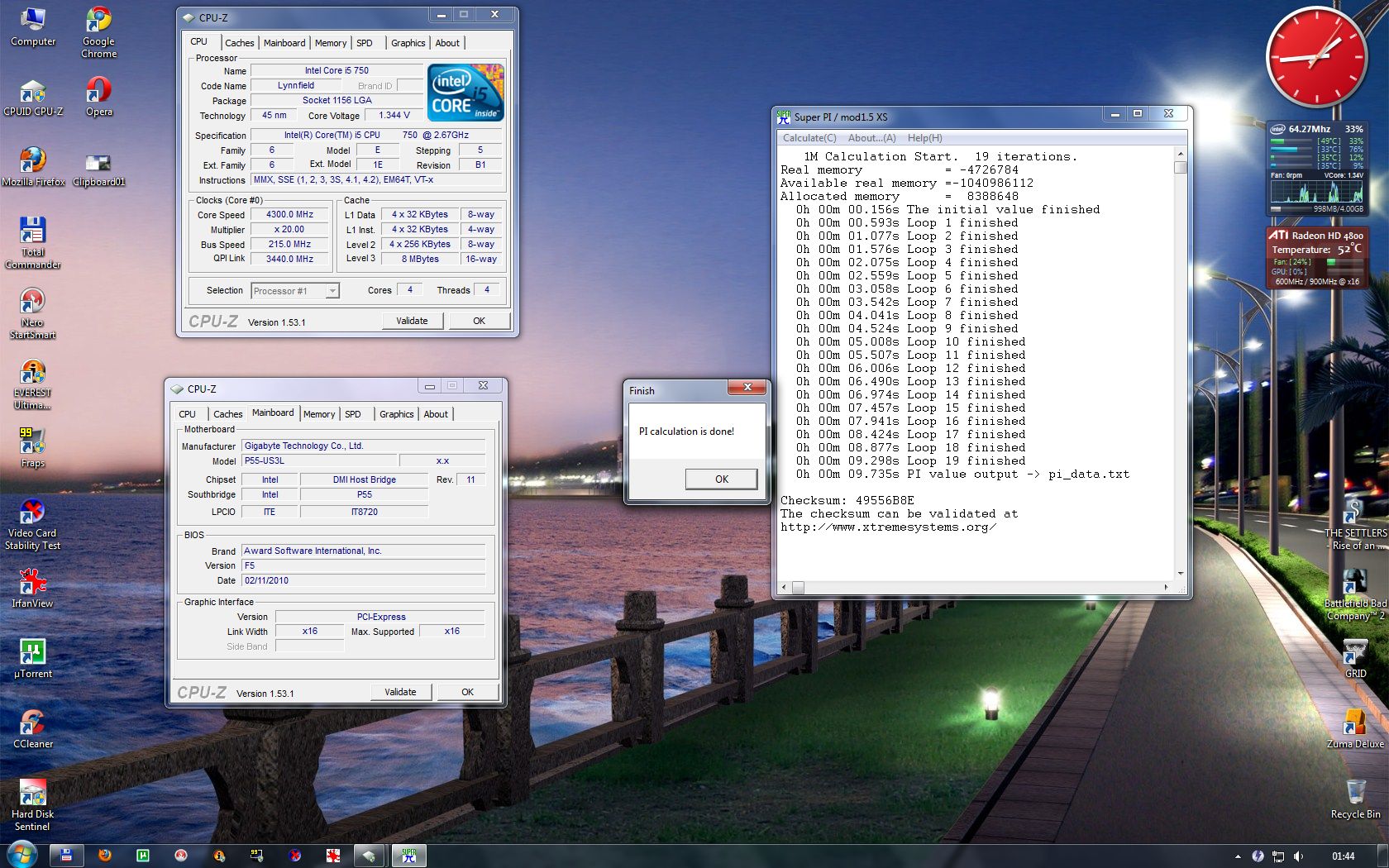Open About tab in top CPU-Z window
The image size is (1389, 868).
447,43
